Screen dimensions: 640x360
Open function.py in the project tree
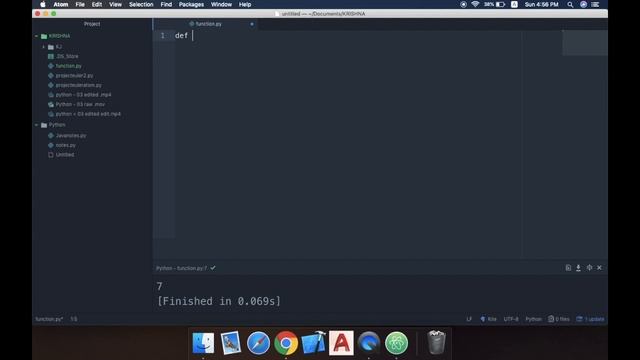[x=69, y=66]
